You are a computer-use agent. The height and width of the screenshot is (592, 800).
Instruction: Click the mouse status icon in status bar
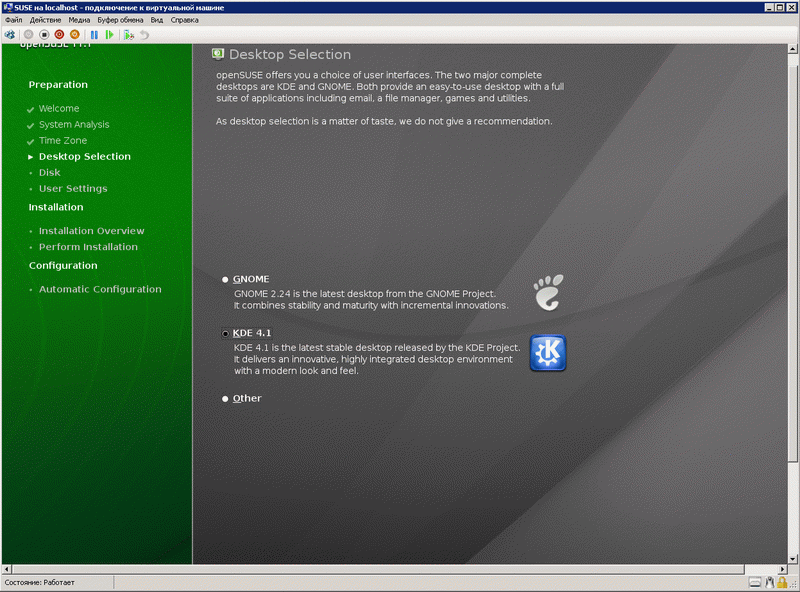769,582
